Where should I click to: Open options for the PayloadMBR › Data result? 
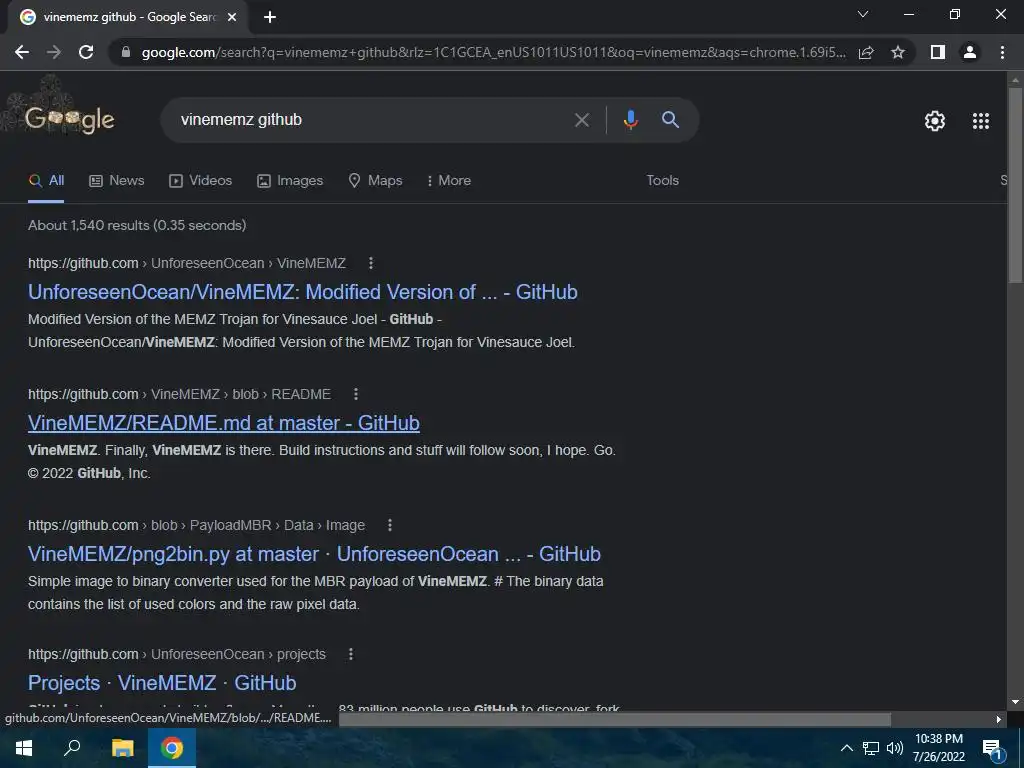pos(390,525)
